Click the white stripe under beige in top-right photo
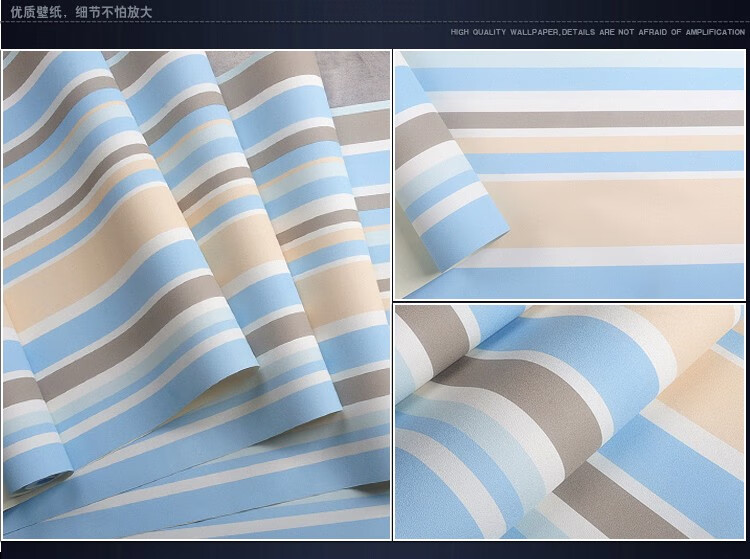The height and width of the screenshot is (559, 750). click(x=620, y=255)
